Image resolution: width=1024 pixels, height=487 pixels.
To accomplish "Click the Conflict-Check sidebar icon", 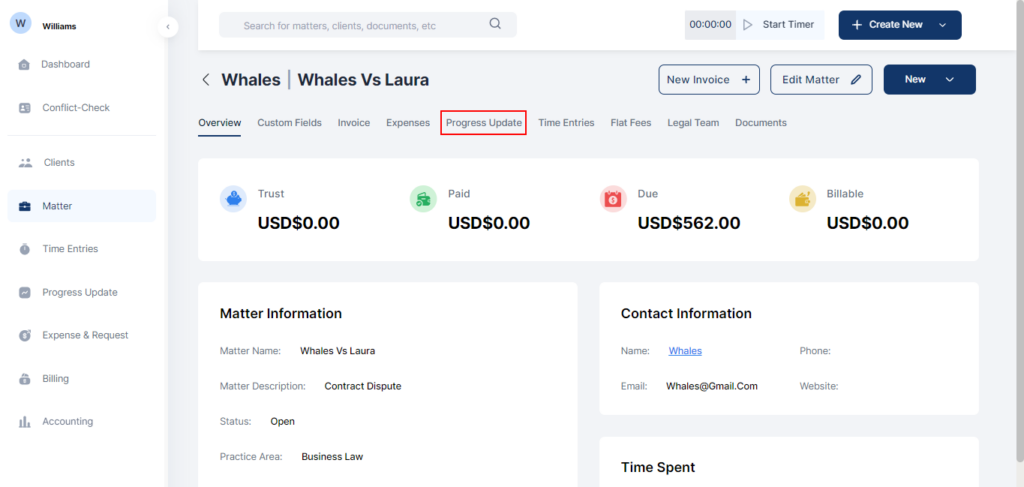I will click(24, 108).
